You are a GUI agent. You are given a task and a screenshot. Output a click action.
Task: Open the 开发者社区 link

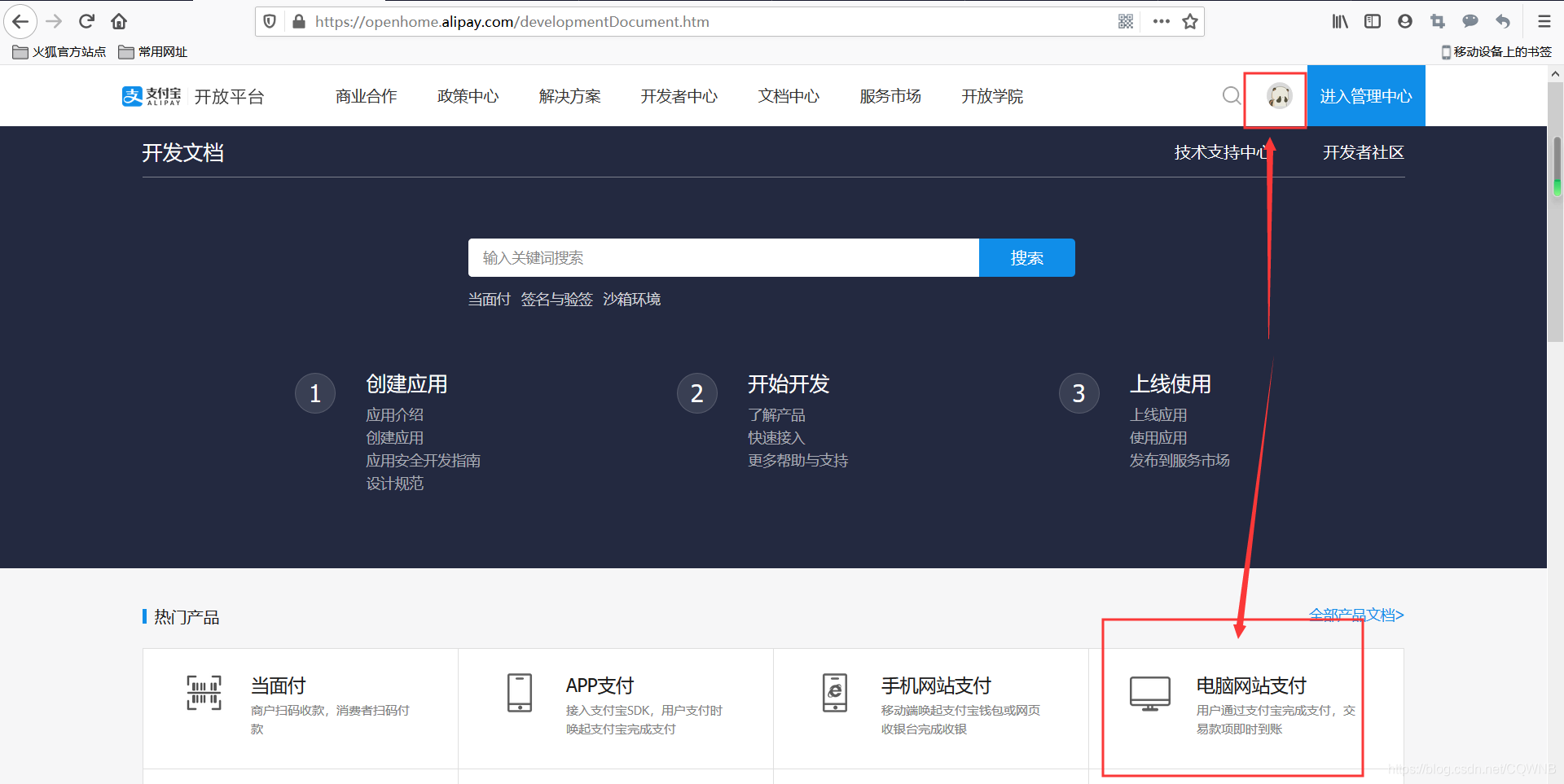tap(1364, 152)
